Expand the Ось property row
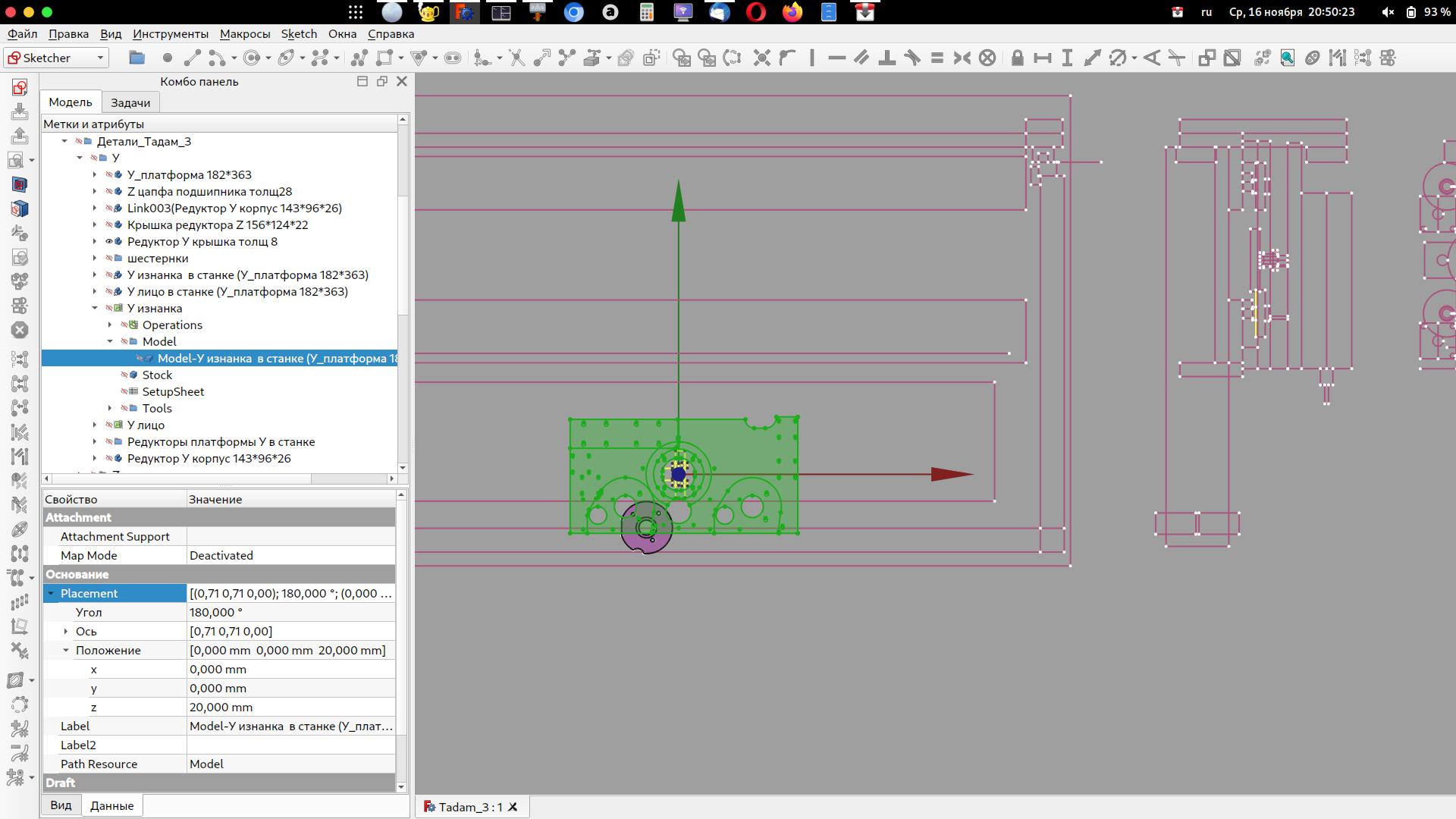Screen dimensions: 1456x819 [x=66, y=632]
